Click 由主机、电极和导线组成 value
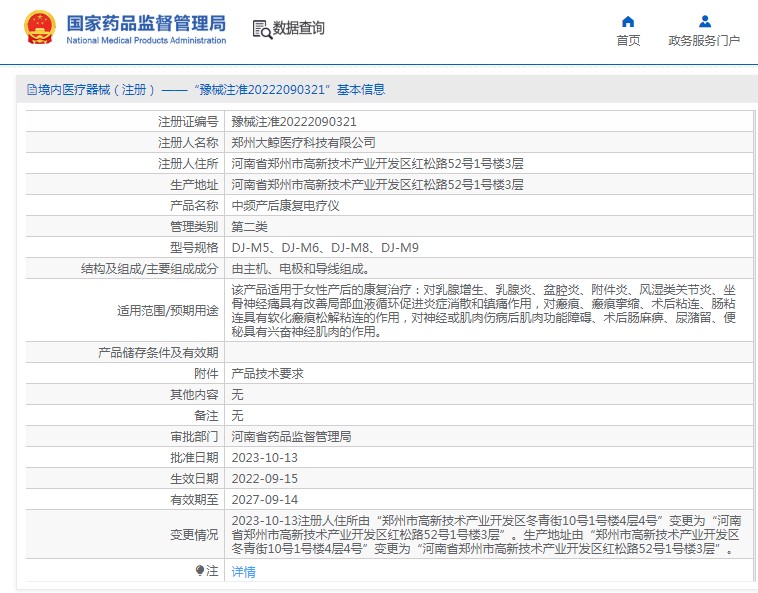This screenshot has width=758, height=593. (300, 269)
